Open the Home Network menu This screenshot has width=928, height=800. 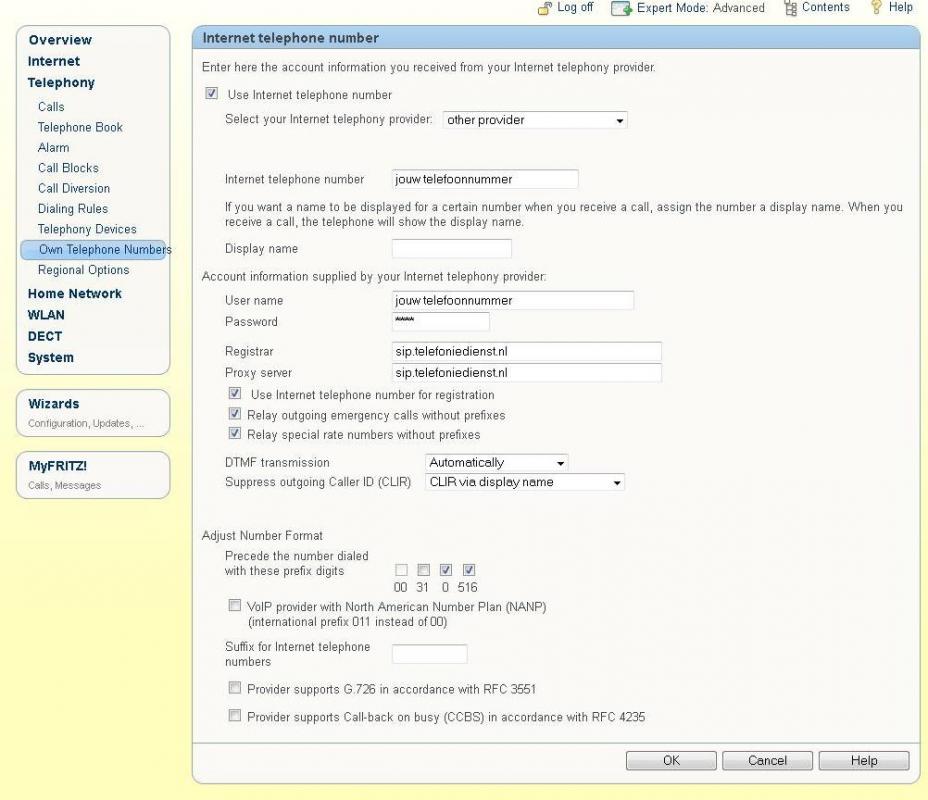(75, 293)
